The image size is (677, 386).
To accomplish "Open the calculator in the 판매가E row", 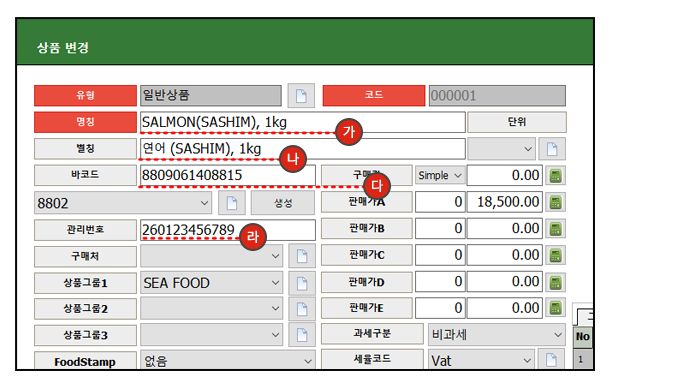I will (555, 308).
